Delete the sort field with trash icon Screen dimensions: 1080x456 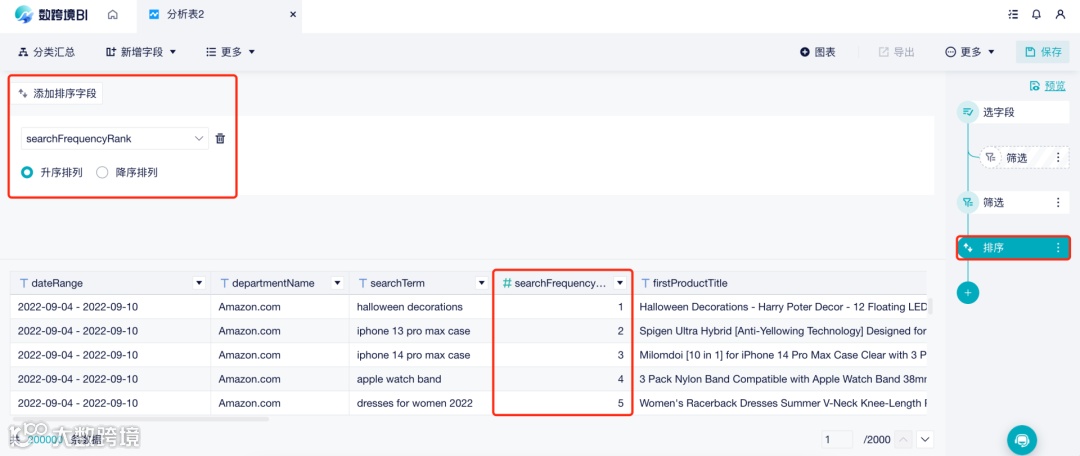tap(220, 138)
